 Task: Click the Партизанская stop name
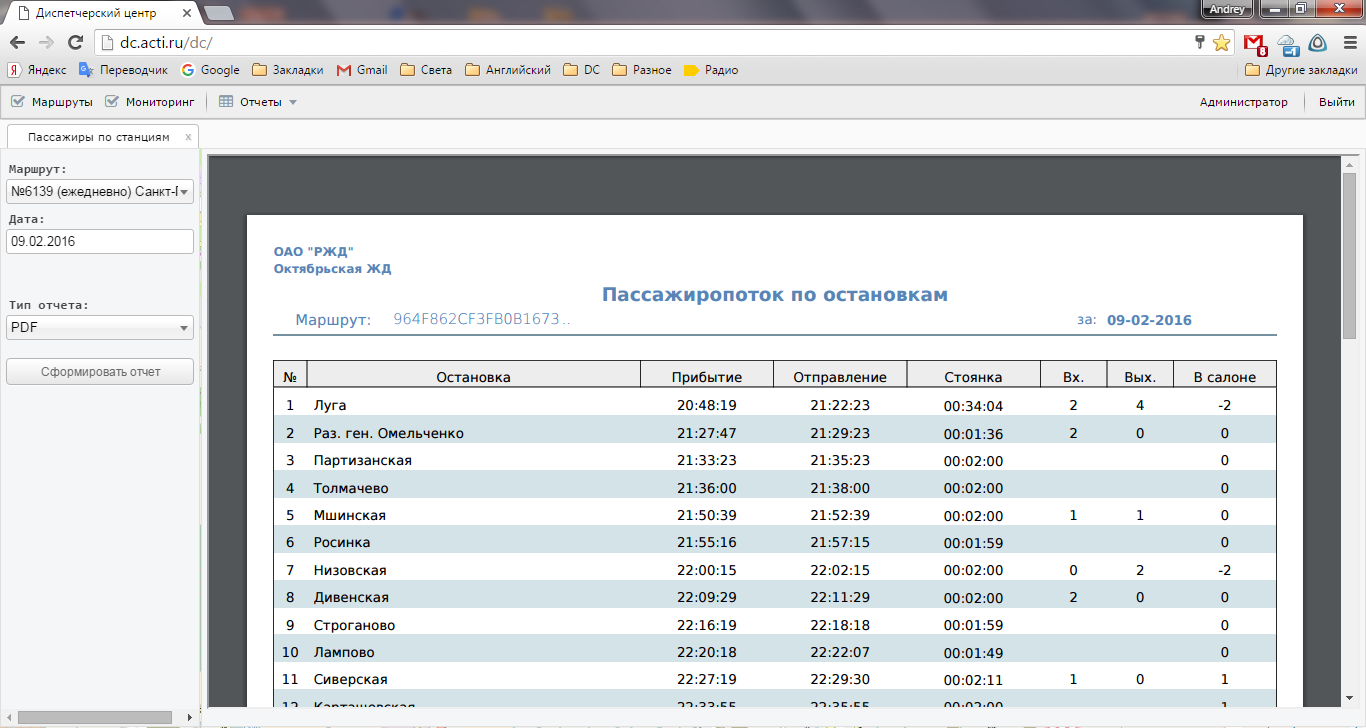coord(363,461)
